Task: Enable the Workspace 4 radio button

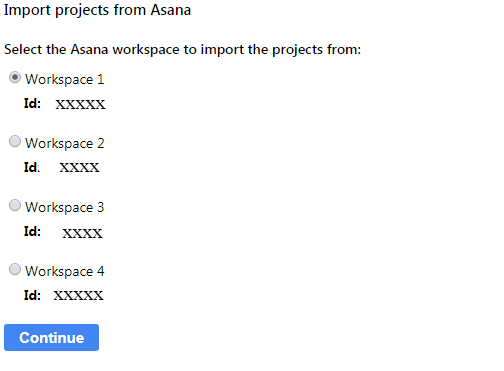Action: click(15, 269)
